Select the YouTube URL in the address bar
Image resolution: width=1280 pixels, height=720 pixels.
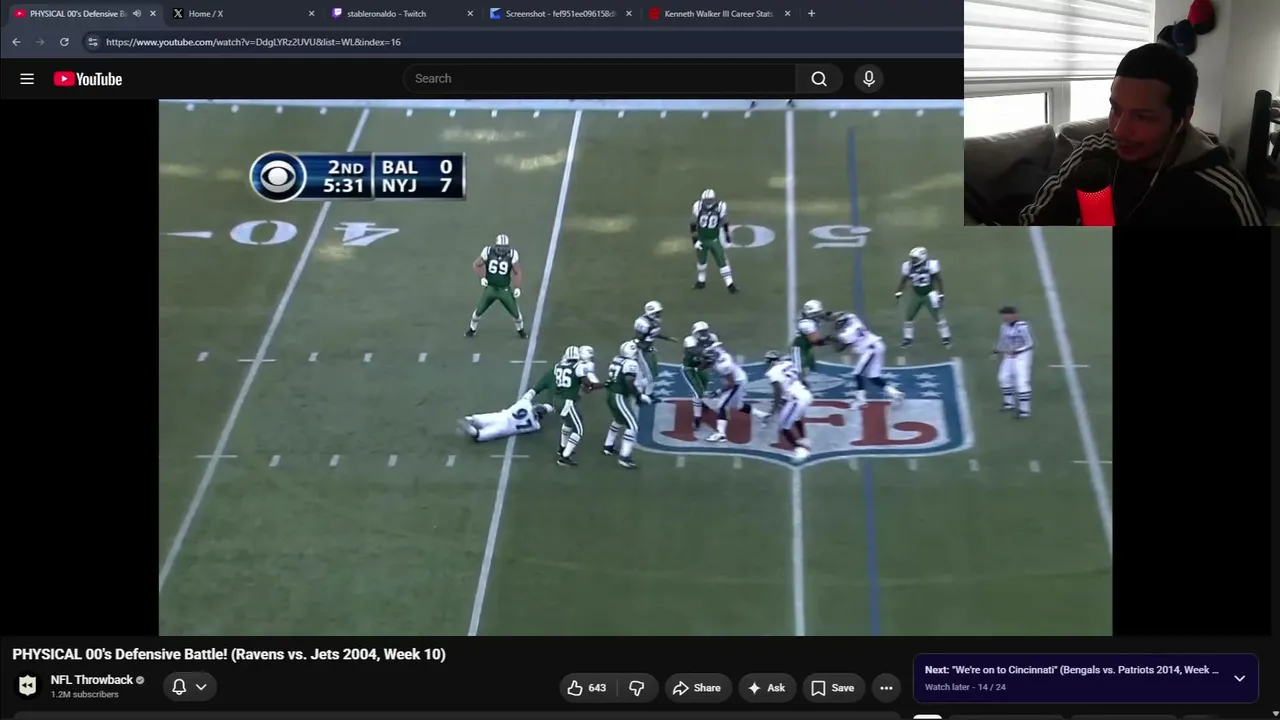tap(253, 42)
